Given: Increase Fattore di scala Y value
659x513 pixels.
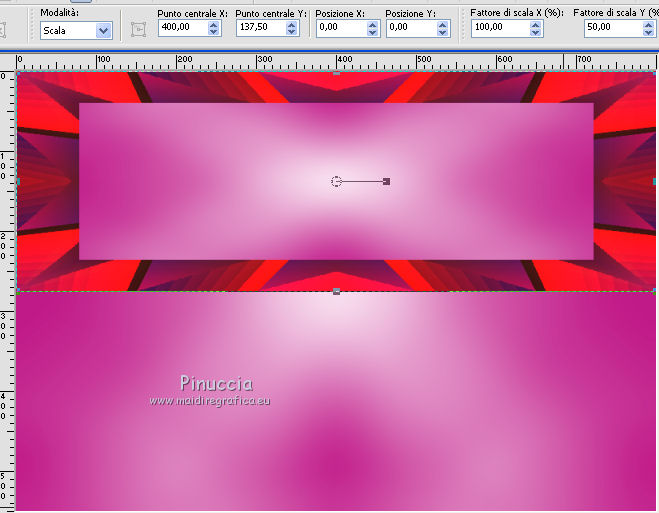Looking at the screenshot, I should [x=648, y=25].
